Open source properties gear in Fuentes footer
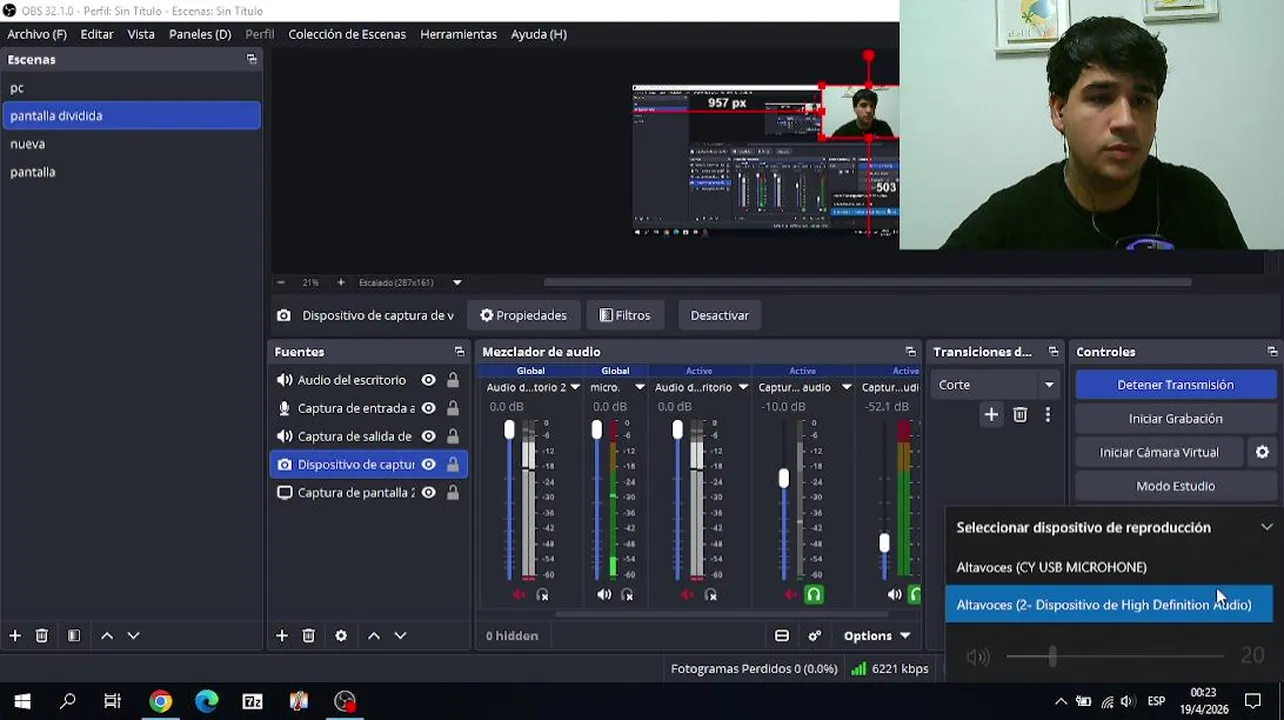The image size is (1284, 720). (341, 635)
